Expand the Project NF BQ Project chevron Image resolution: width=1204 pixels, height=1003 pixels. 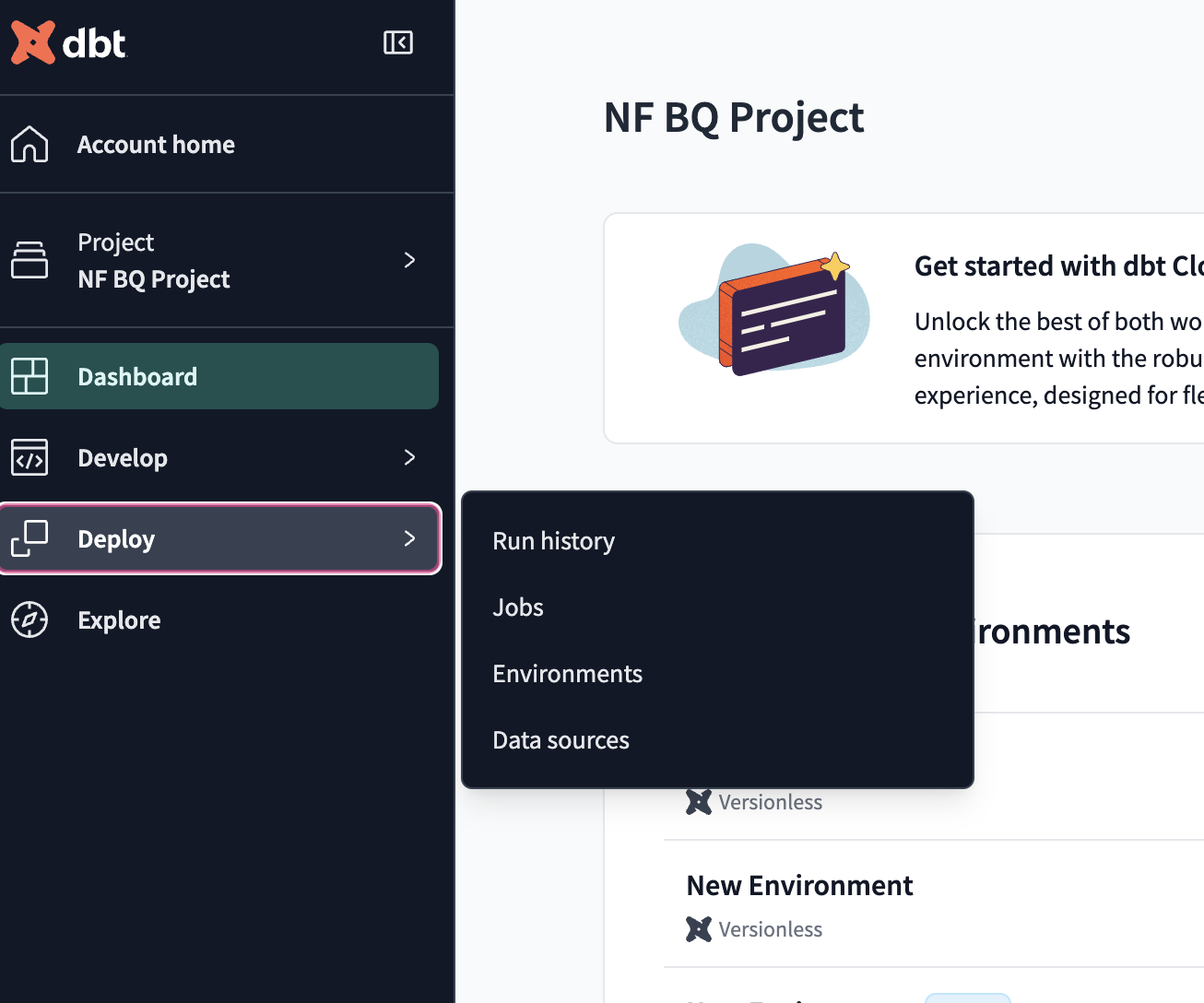pyautogui.click(x=409, y=260)
